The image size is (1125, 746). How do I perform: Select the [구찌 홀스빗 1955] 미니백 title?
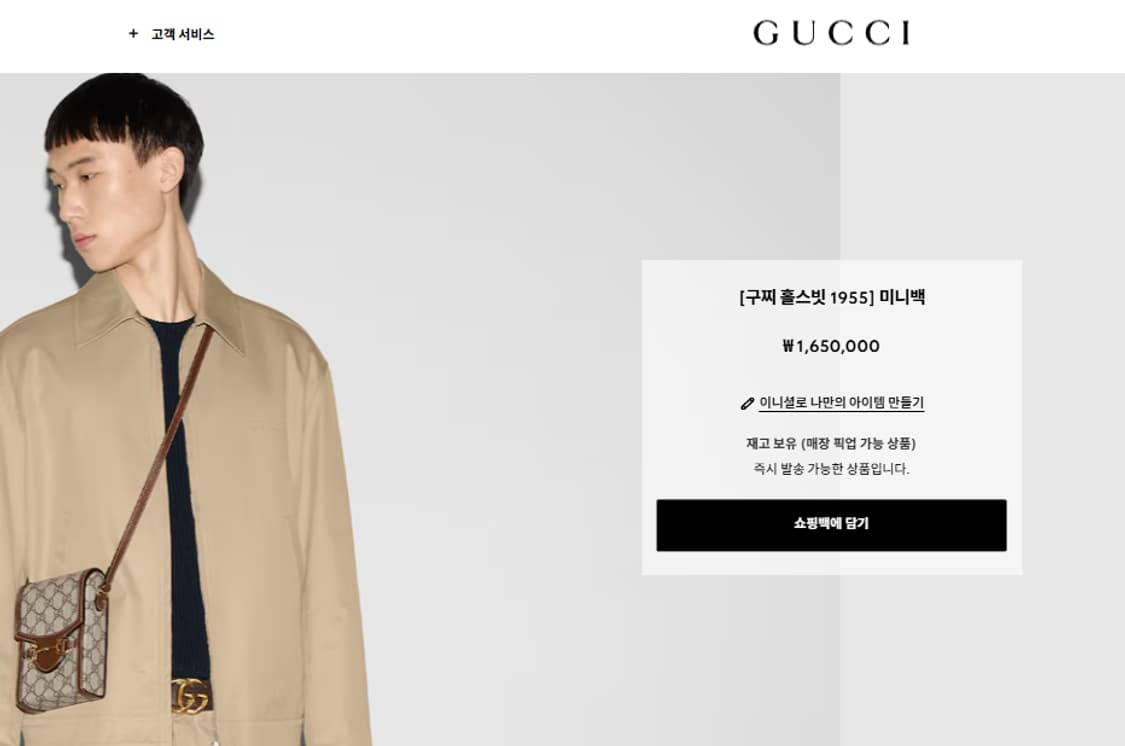point(832,297)
